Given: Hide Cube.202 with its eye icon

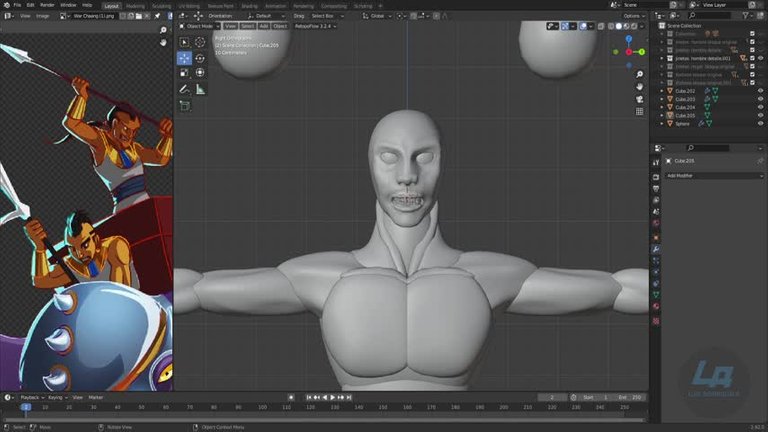Looking at the screenshot, I should tap(760, 91).
